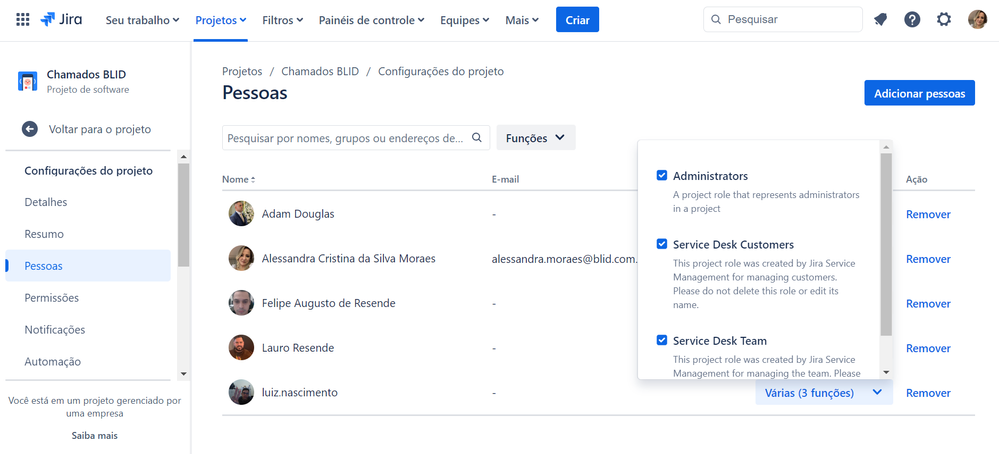
Task: Remove luiz.nascimento from project
Action: pos(928,392)
